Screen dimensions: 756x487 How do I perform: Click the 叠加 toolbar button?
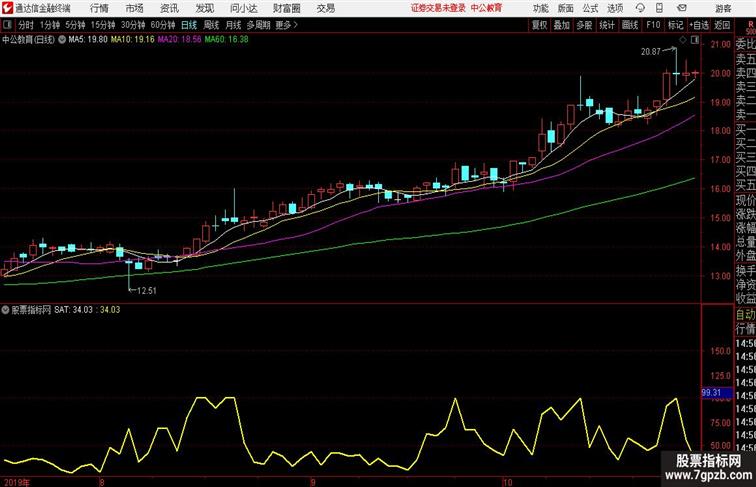pos(562,25)
